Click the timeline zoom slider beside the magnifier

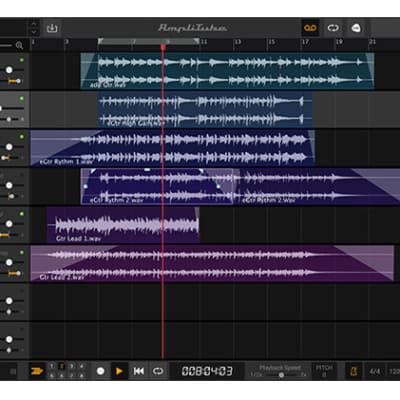6,45
